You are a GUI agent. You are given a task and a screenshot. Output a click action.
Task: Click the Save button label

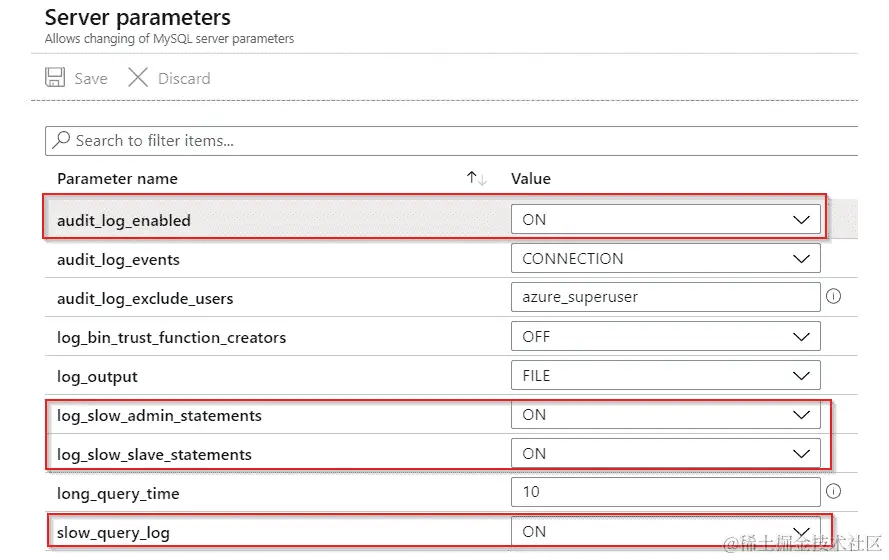point(91,78)
